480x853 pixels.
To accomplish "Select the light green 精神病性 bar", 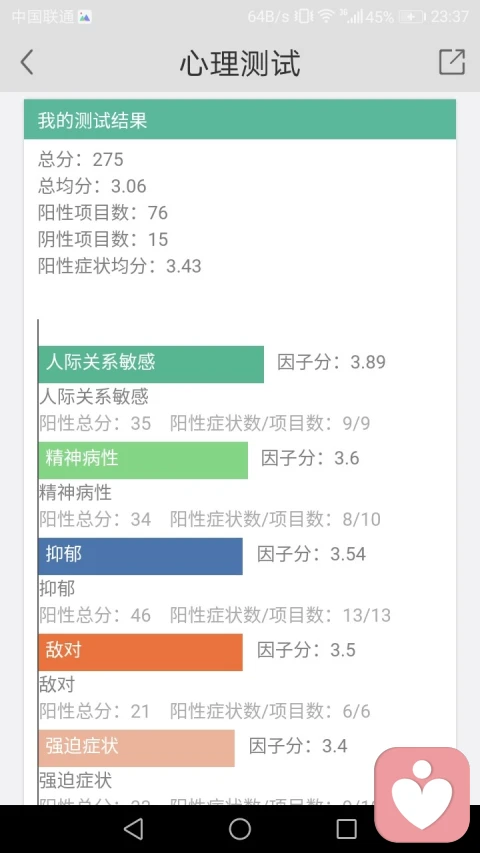I will (143, 460).
